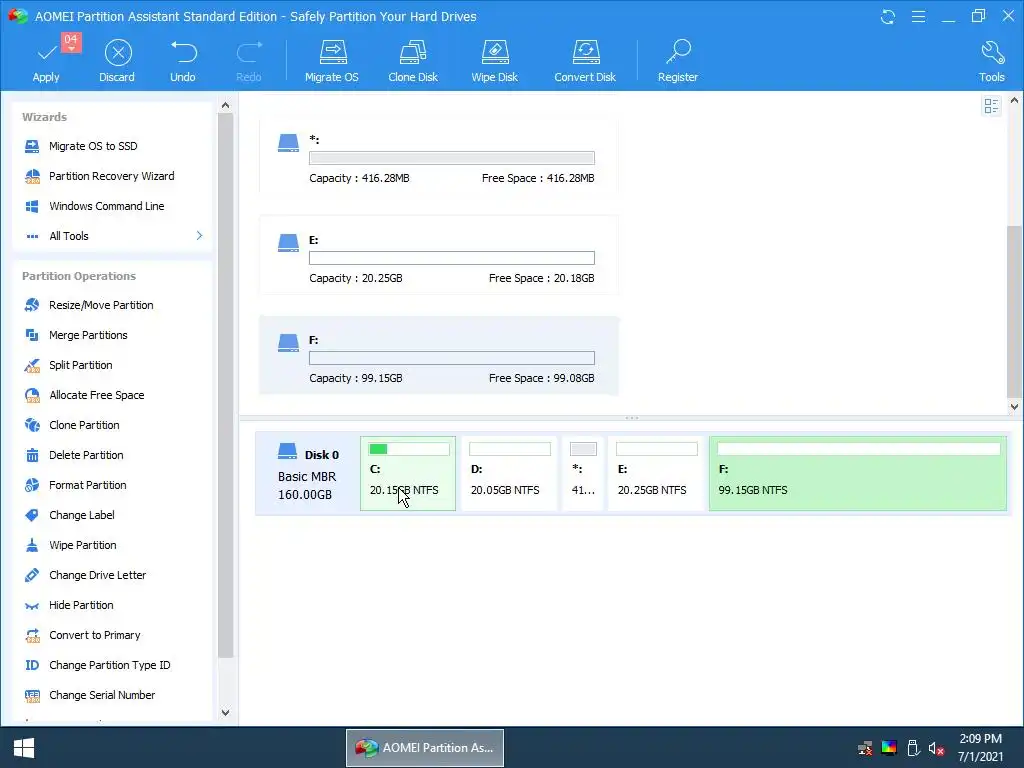Select the E: 20.25GB partition card

pos(439,255)
